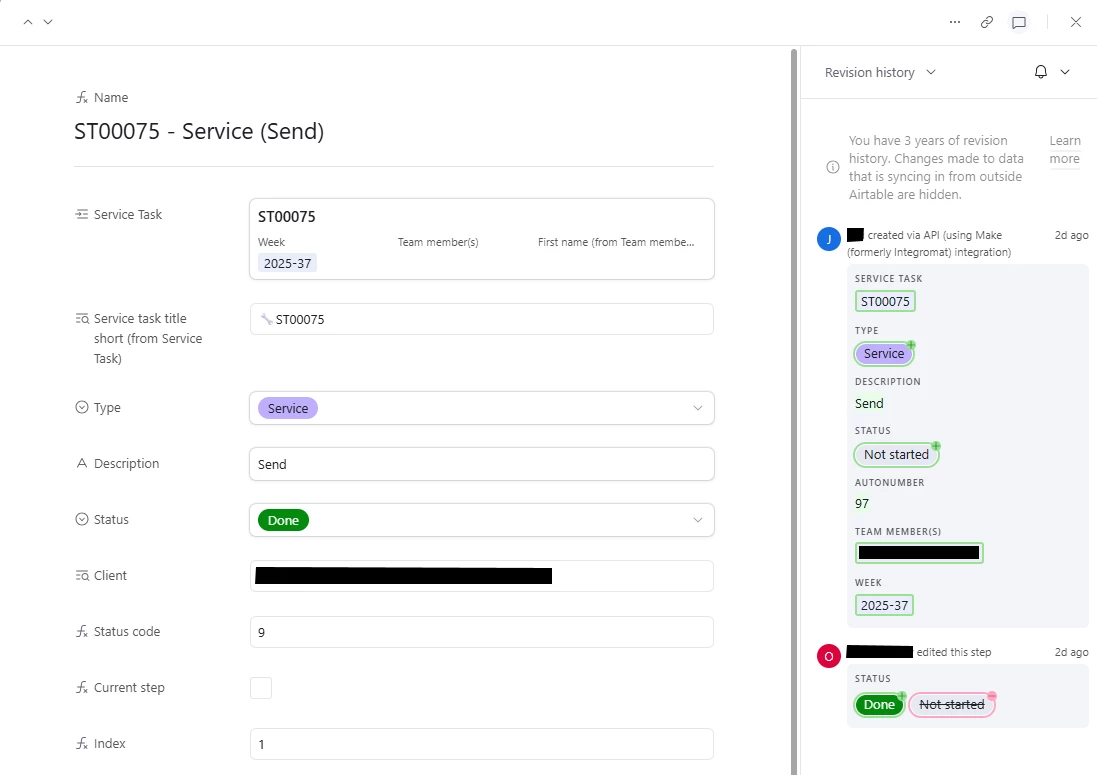Click the single-select icon beside Type

pyautogui.click(x=82, y=407)
